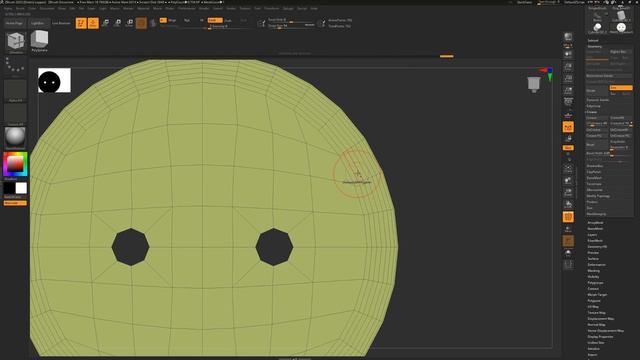Viewport: 640px width, 360px height.
Task: Expand the Subtool section
Action: coord(593,40)
